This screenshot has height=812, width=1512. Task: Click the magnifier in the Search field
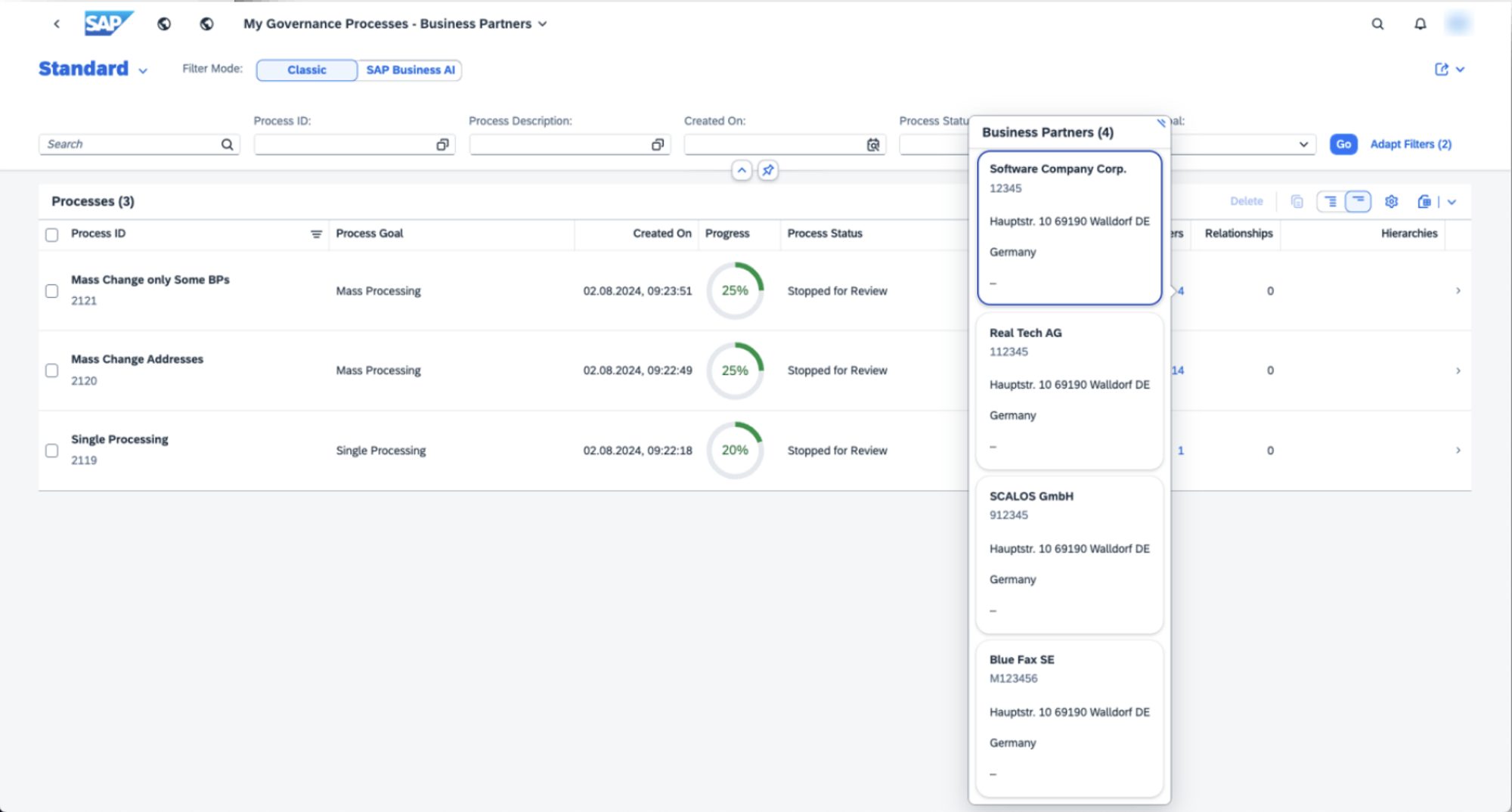click(227, 144)
